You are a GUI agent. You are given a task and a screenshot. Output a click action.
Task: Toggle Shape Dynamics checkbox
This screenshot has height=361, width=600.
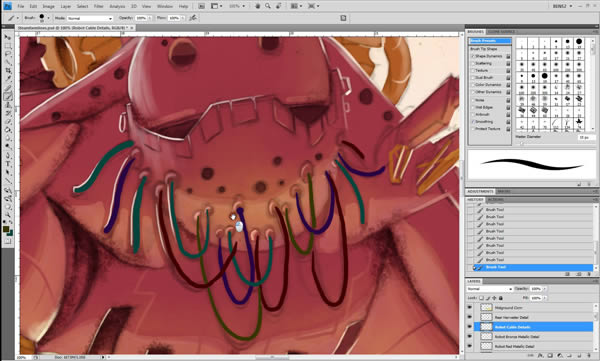(473, 56)
